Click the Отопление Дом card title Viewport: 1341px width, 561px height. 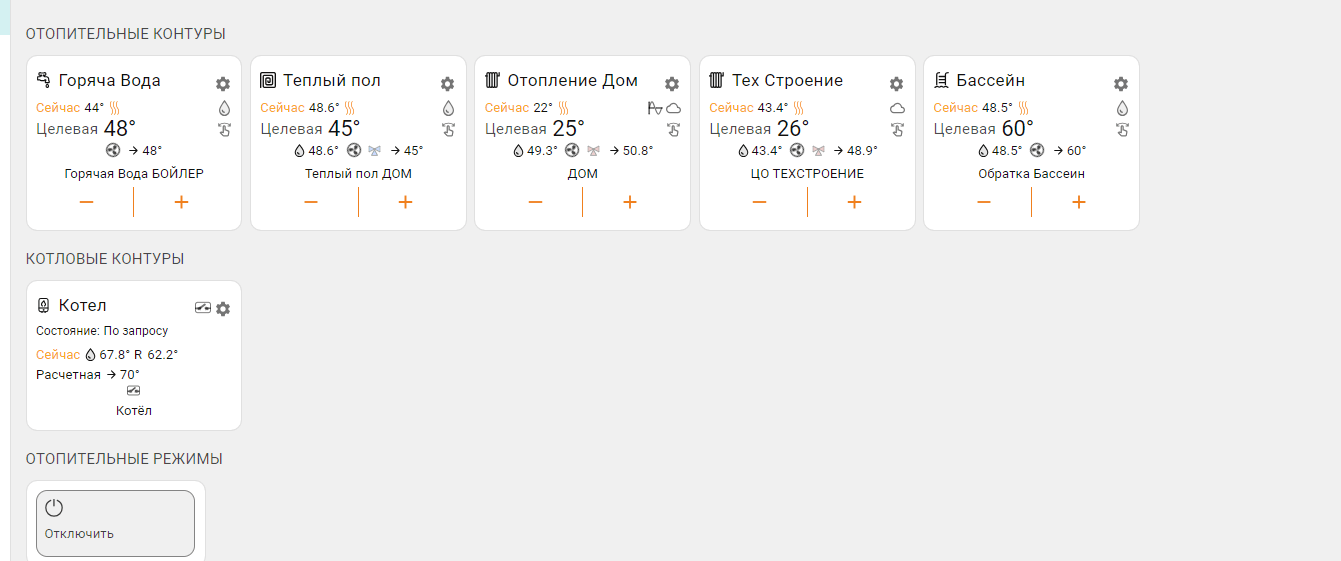(x=572, y=81)
